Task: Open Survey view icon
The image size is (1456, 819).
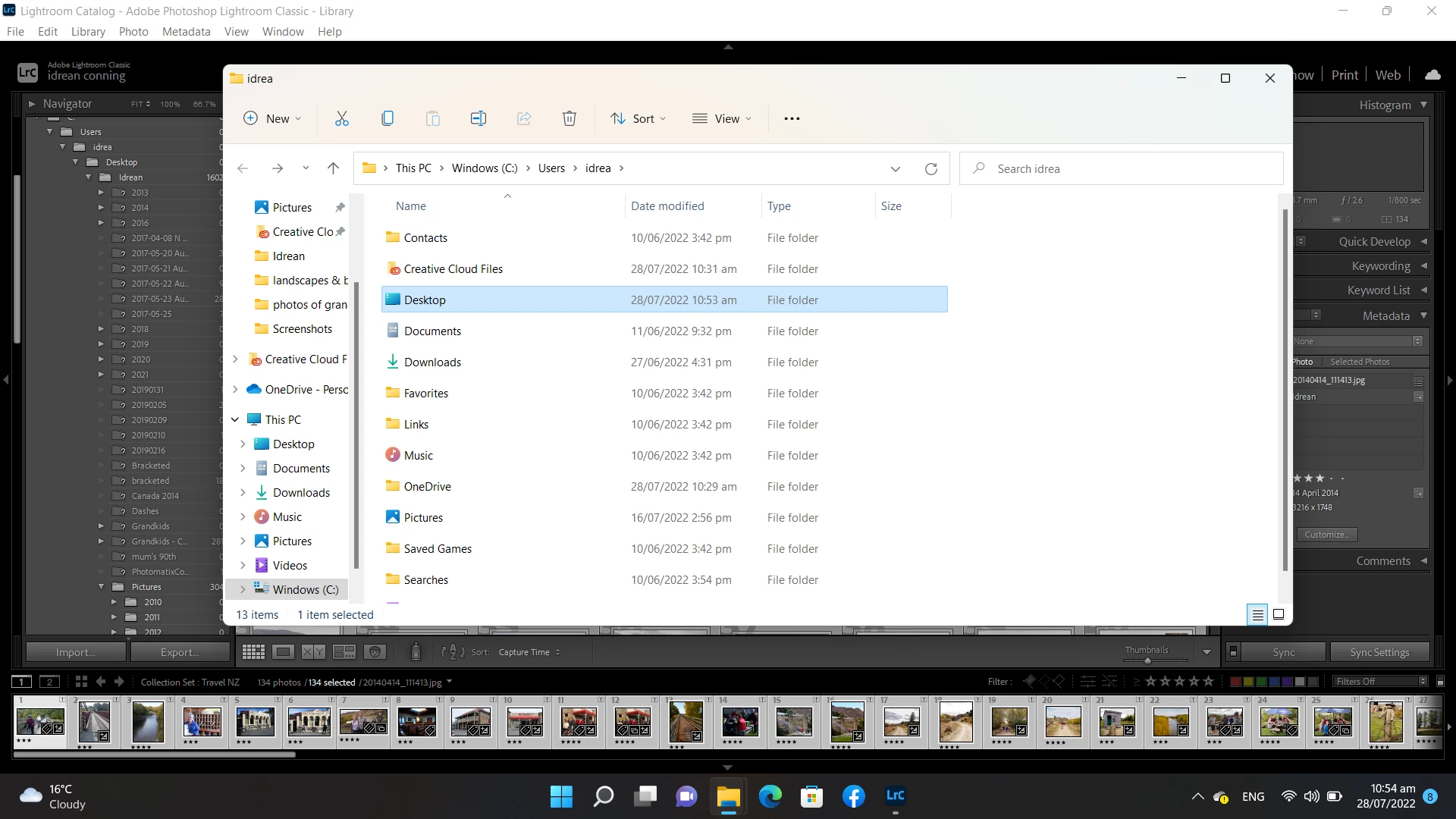Action: click(x=344, y=652)
